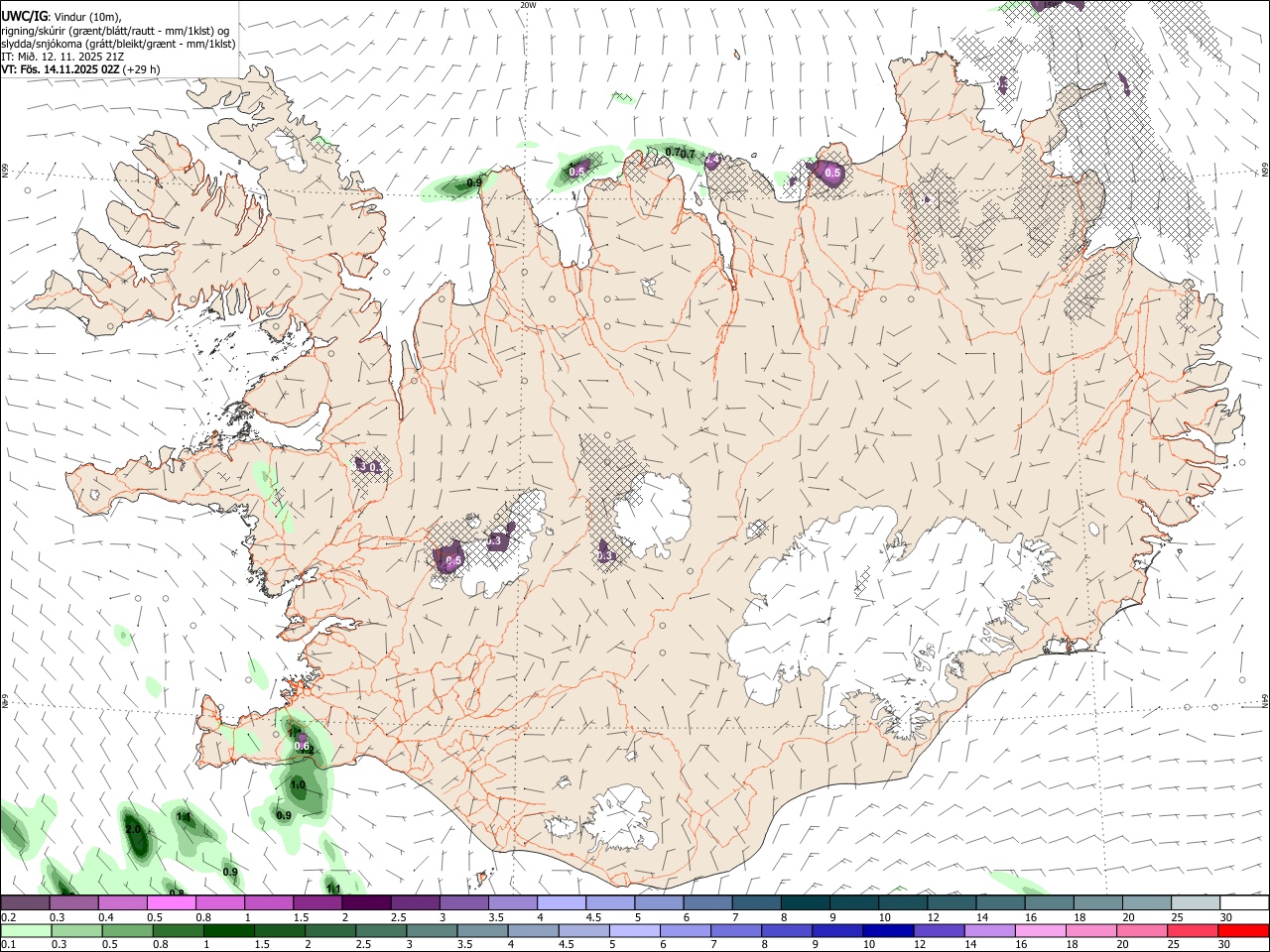Click the 1.0 rain value over Reykjanes
1270x952 pixels.
298,785
